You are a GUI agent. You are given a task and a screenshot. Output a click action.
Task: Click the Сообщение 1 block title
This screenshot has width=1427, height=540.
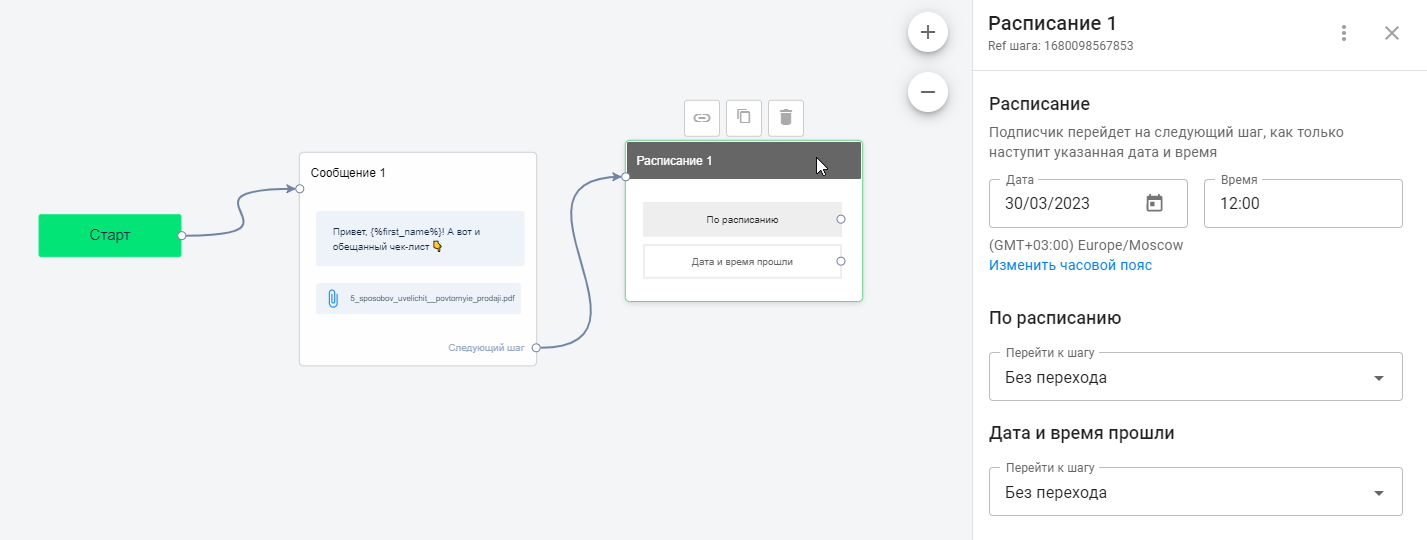tap(348, 173)
